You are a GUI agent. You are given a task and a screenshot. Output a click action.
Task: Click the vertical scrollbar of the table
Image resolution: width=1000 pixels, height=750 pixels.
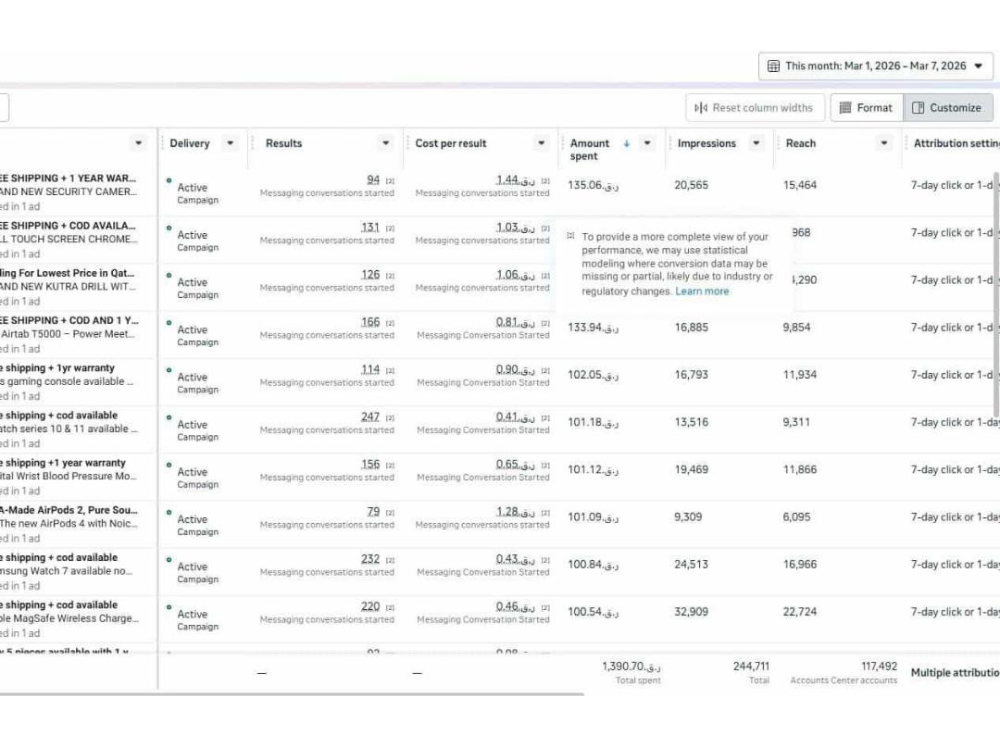[x=996, y=293]
